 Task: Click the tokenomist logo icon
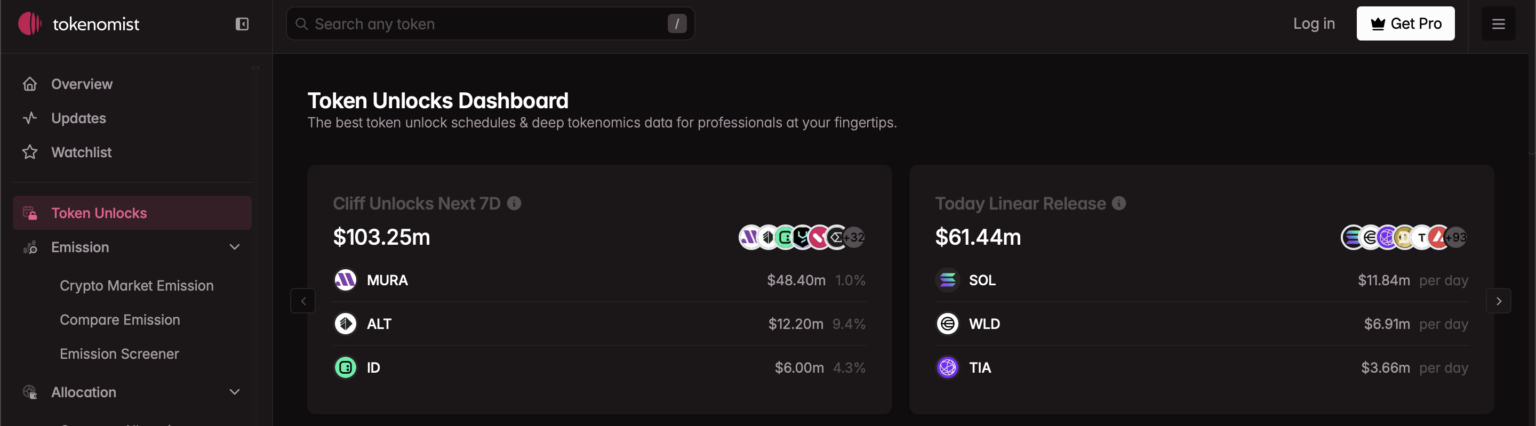(x=30, y=23)
